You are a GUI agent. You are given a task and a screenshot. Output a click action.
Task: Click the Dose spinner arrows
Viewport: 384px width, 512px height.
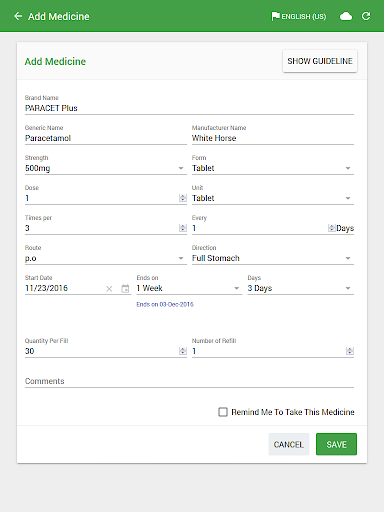click(x=183, y=198)
